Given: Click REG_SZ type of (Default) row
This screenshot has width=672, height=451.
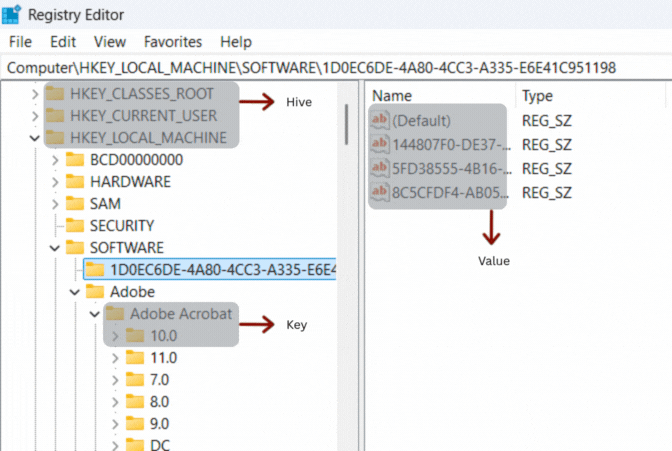Looking at the screenshot, I should [547, 121].
